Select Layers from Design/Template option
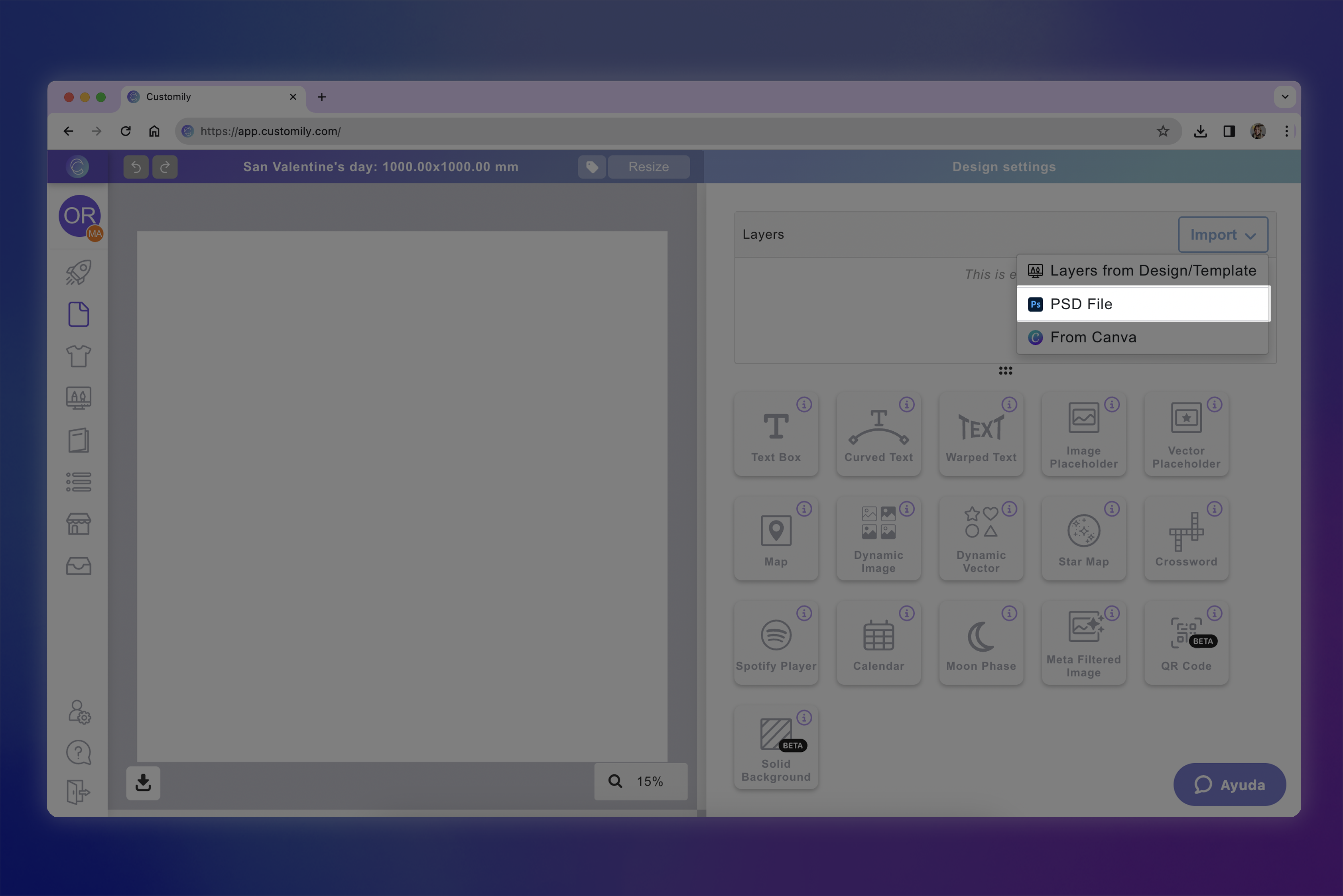The height and width of the screenshot is (896, 1343). (x=1142, y=271)
